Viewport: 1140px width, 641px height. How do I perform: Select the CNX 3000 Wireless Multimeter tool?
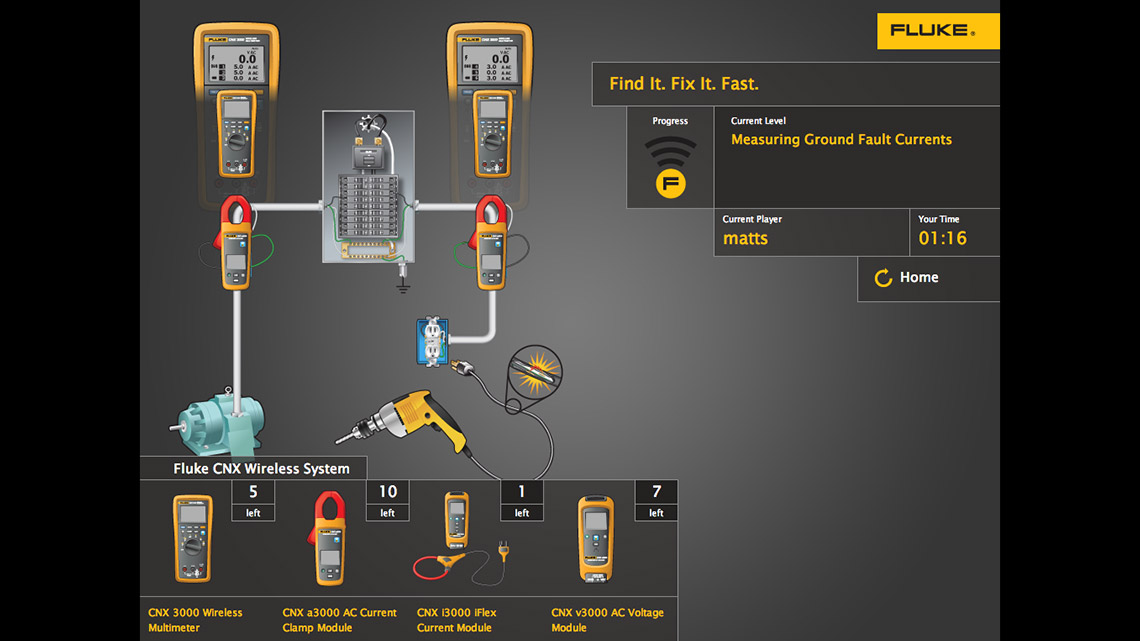[x=193, y=538]
